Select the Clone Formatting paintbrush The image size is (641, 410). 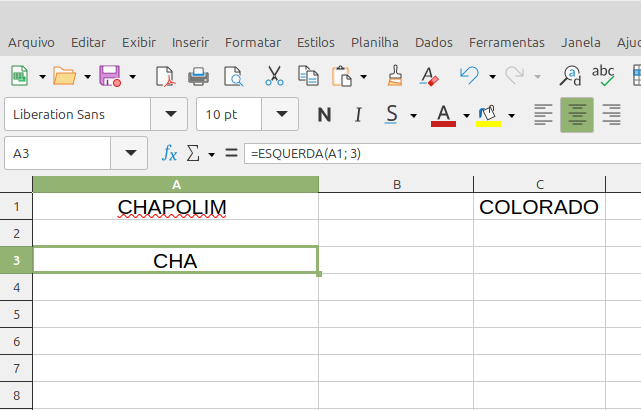395,75
